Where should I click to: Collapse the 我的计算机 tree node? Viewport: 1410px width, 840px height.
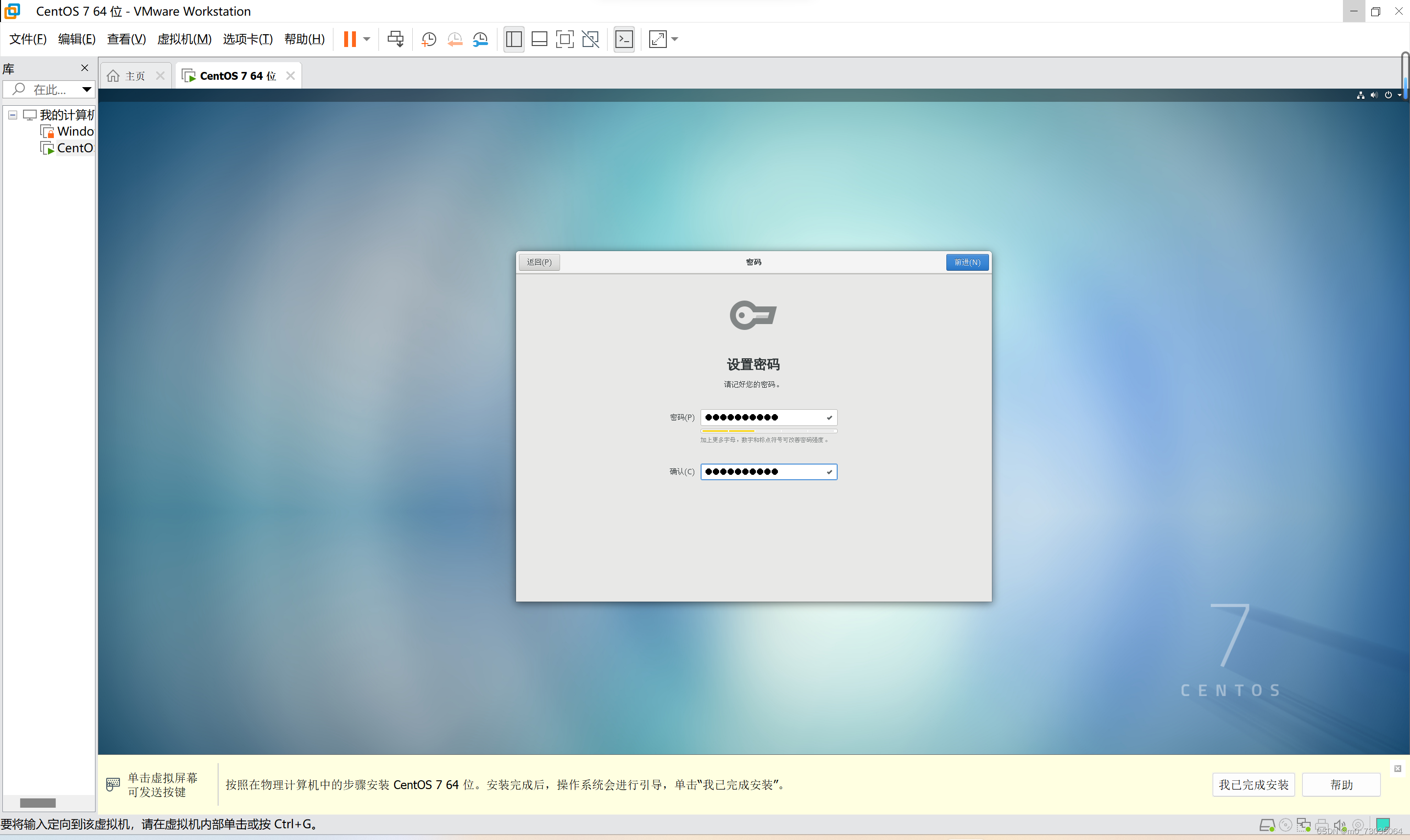coord(12,115)
